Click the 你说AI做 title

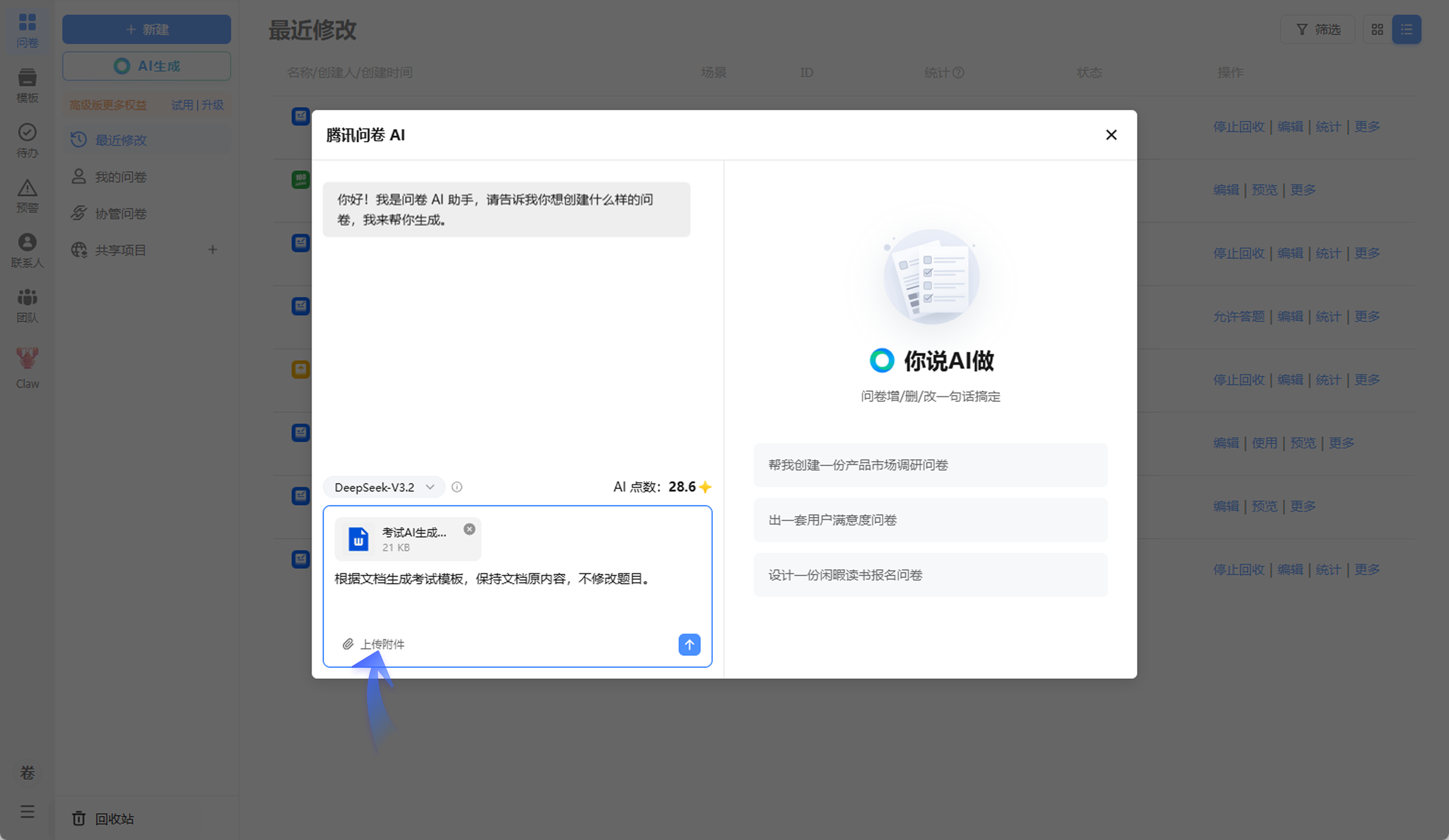(949, 360)
